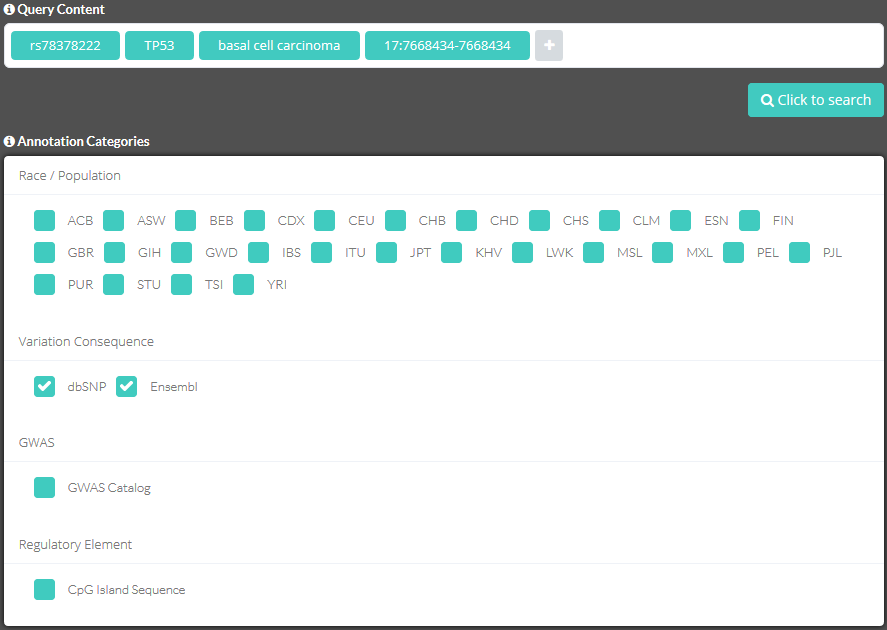Check the KHV population checkbox
The height and width of the screenshot is (630, 887).
(451, 253)
